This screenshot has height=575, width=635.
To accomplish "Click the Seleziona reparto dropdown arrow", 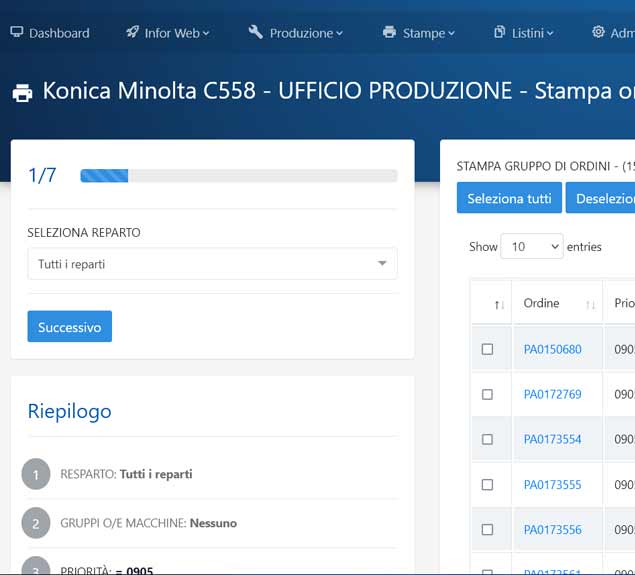I will point(381,263).
